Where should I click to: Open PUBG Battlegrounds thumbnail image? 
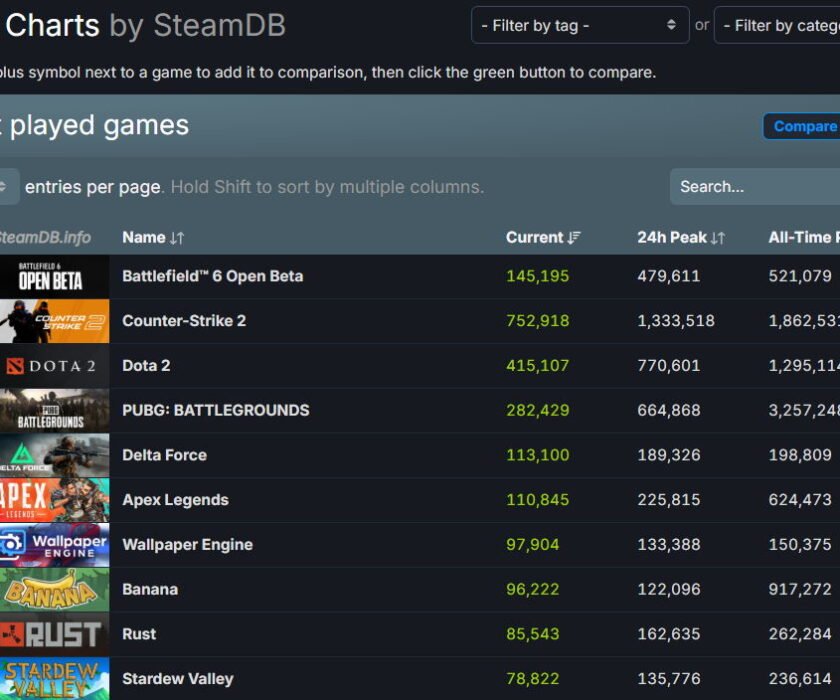point(55,411)
